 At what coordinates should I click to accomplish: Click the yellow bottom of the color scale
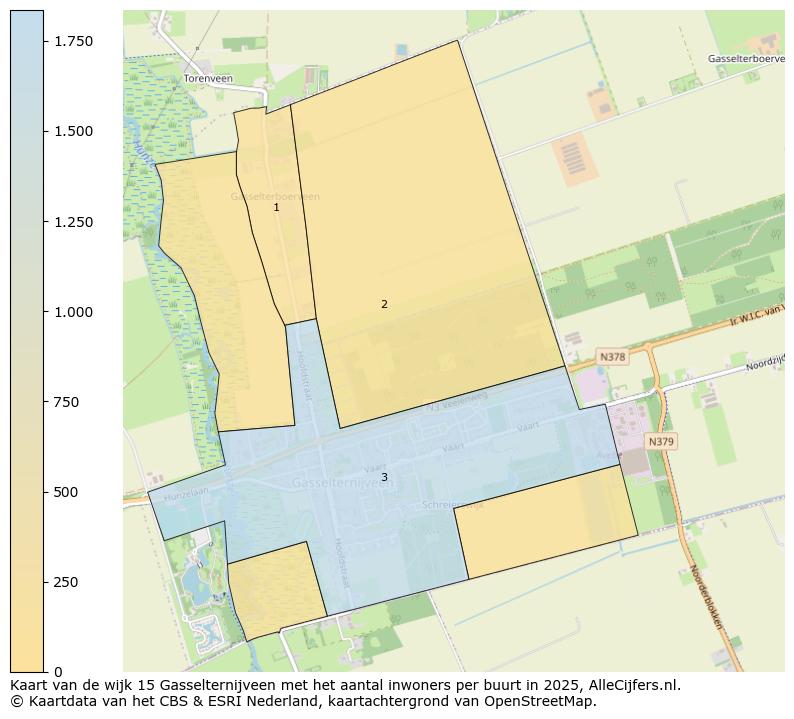[x=27, y=660]
